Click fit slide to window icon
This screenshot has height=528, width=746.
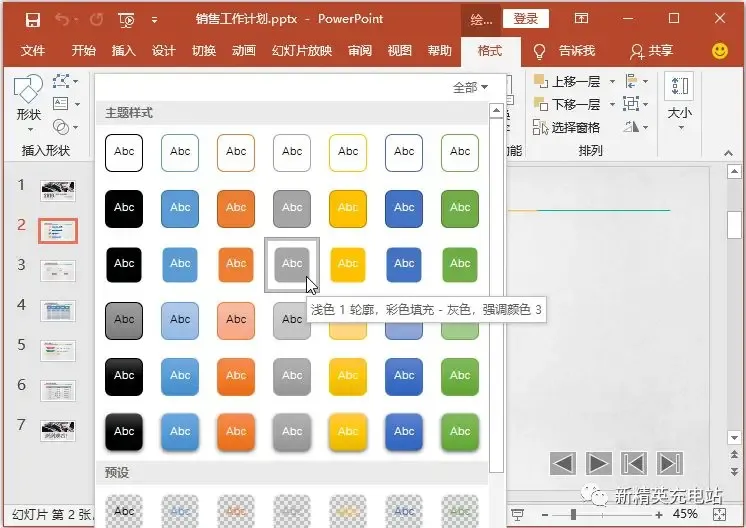tap(720, 514)
